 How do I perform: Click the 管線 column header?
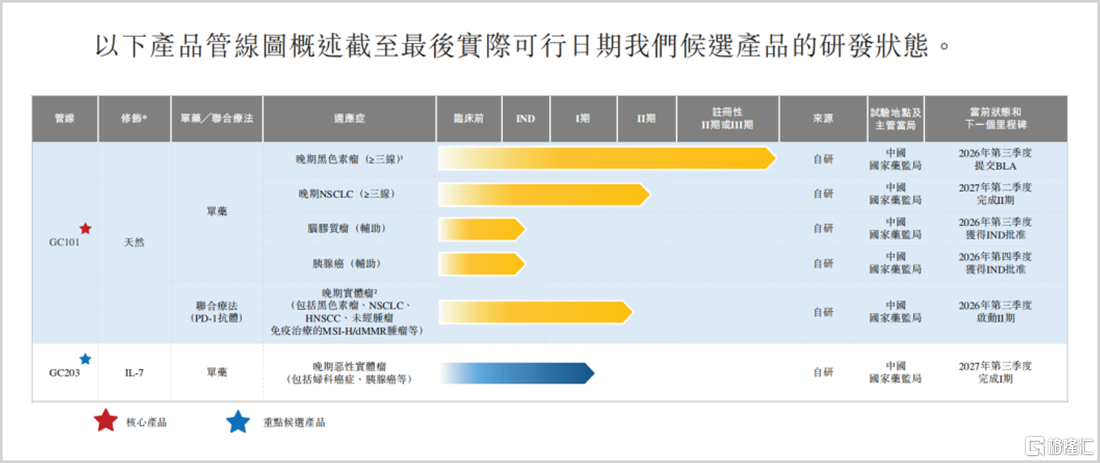coord(65,119)
